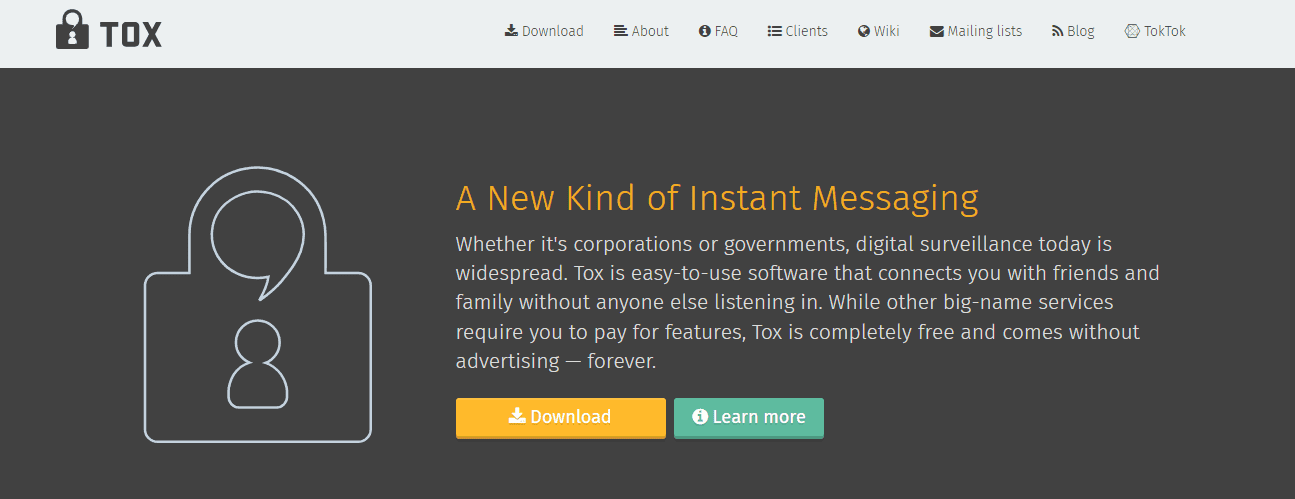Screen dimensions: 1295x499
Task: Open the Mailing lists link
Action: pos(976,31)
